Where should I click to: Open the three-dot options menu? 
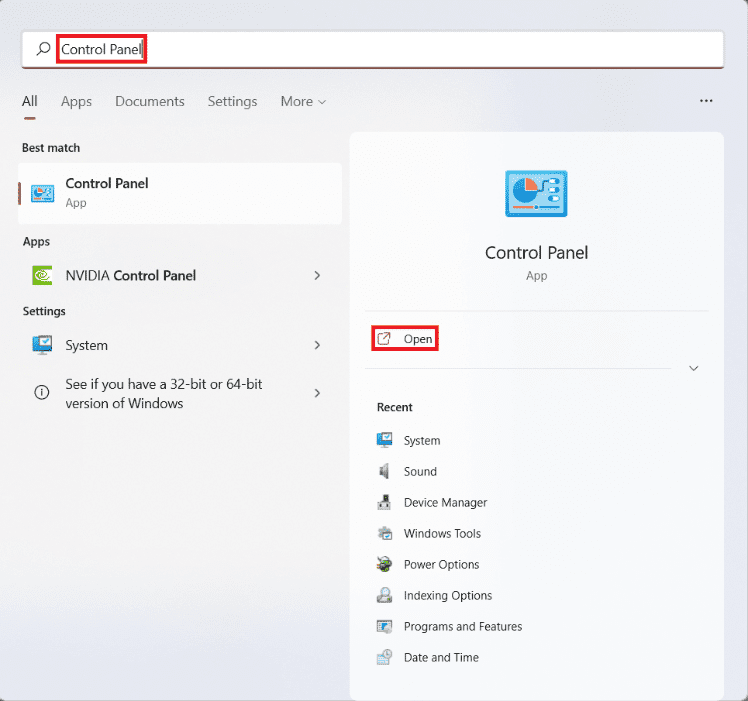(706, 101)
